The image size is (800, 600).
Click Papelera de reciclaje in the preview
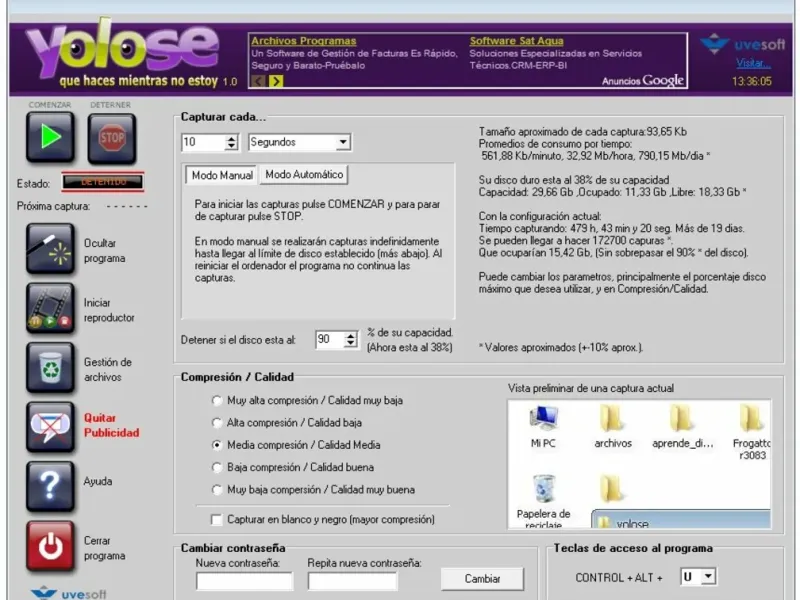pos(543,501)
